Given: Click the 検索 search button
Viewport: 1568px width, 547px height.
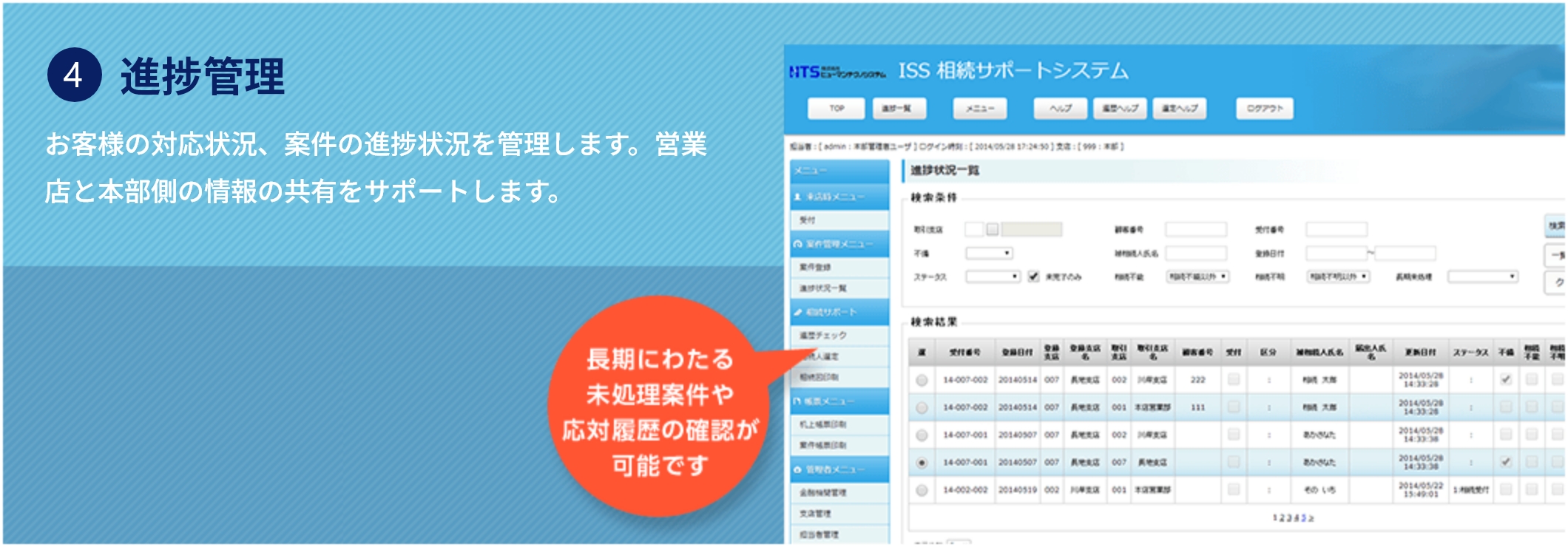Looking at the screenshot, I should pos(1555,225).
